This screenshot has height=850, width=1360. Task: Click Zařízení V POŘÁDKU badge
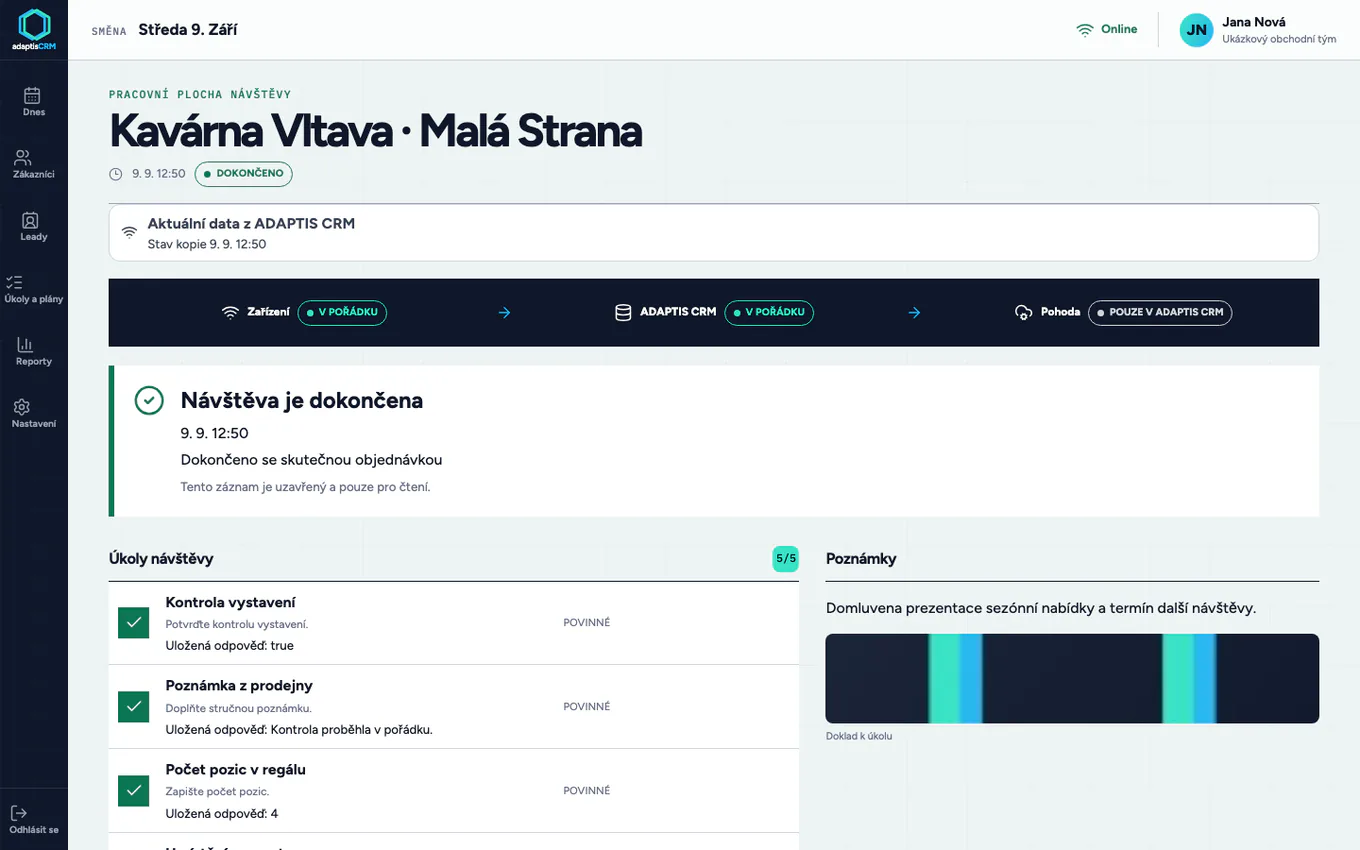tap(341, 312)
